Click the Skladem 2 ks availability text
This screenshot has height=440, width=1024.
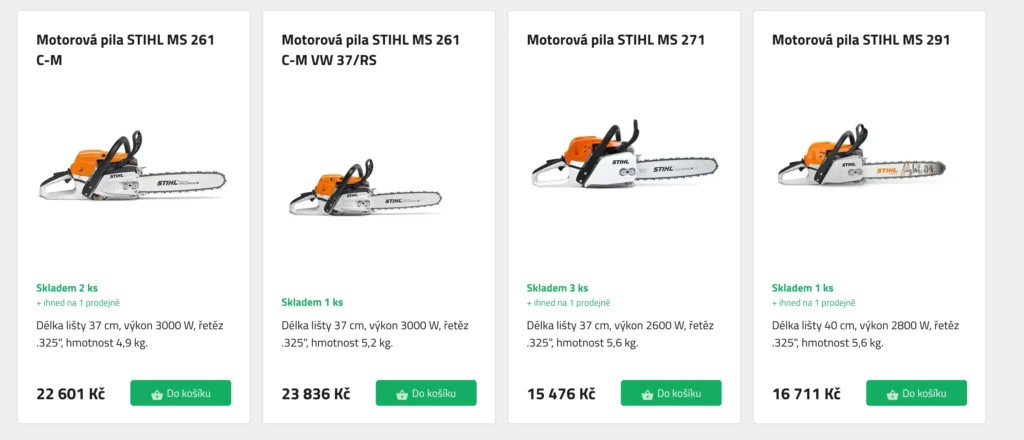[67, 288]
